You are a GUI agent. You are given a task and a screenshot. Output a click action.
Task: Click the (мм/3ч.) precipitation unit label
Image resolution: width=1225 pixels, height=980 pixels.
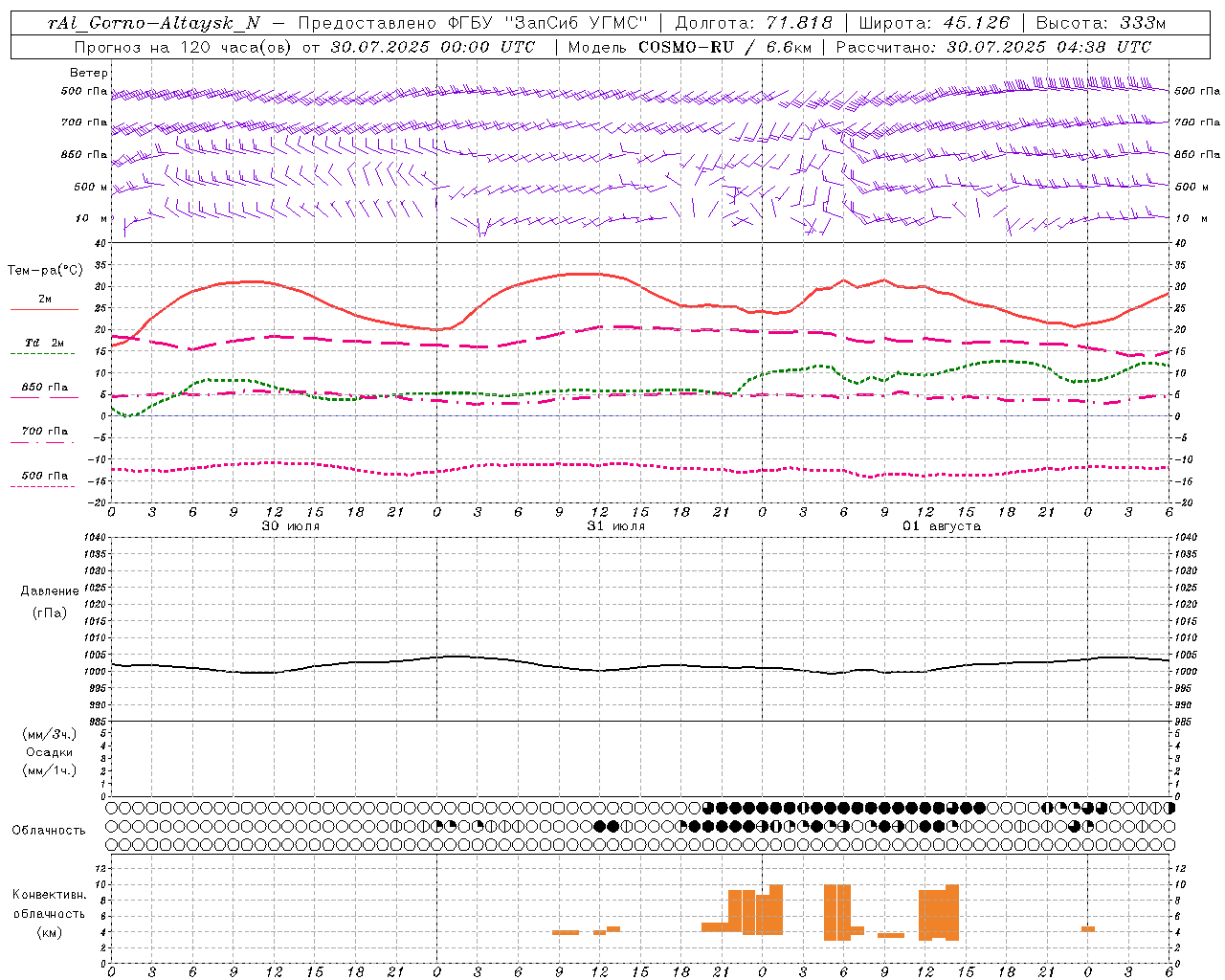click(50, 734)
